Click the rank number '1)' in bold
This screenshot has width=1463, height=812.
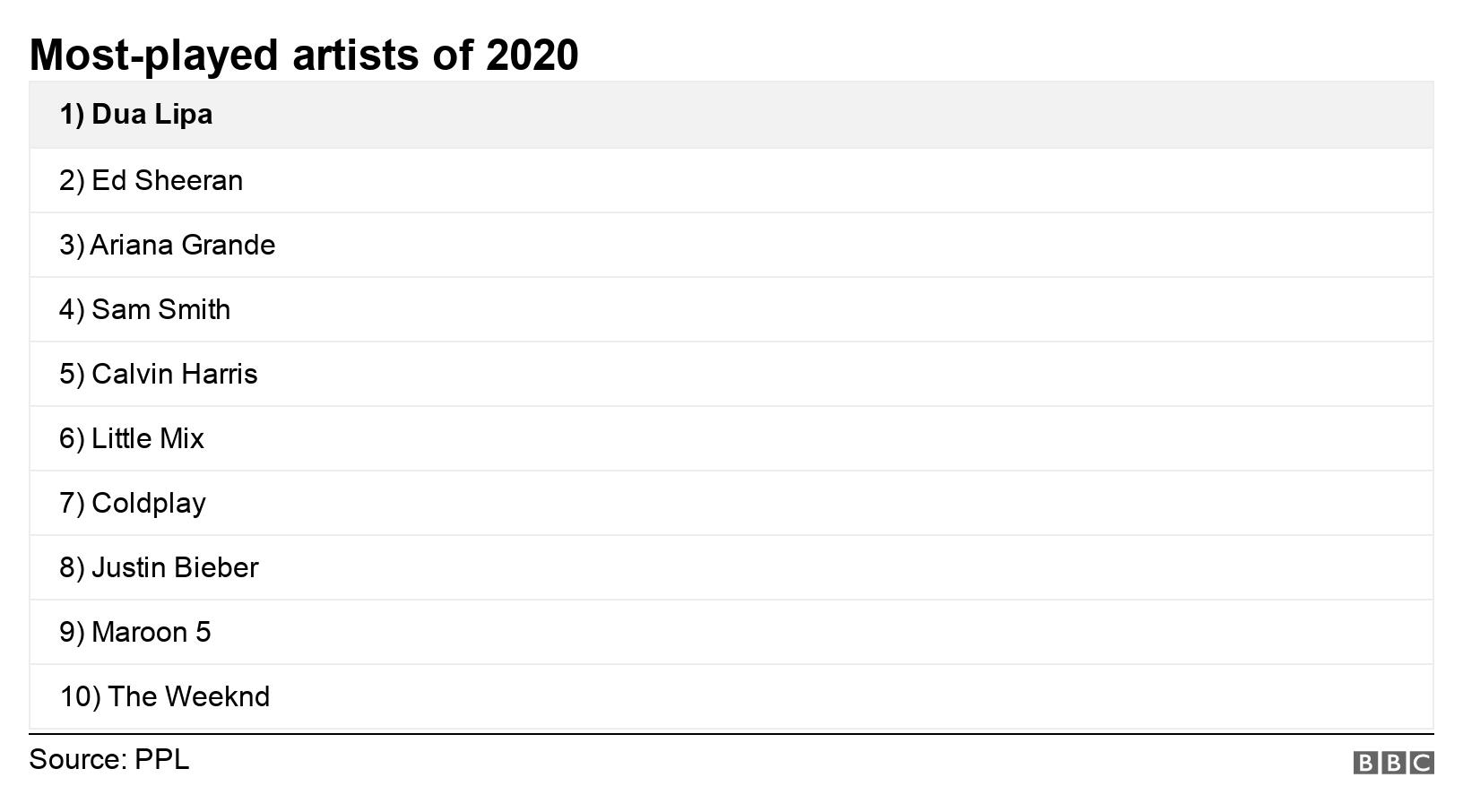point(72,115)
